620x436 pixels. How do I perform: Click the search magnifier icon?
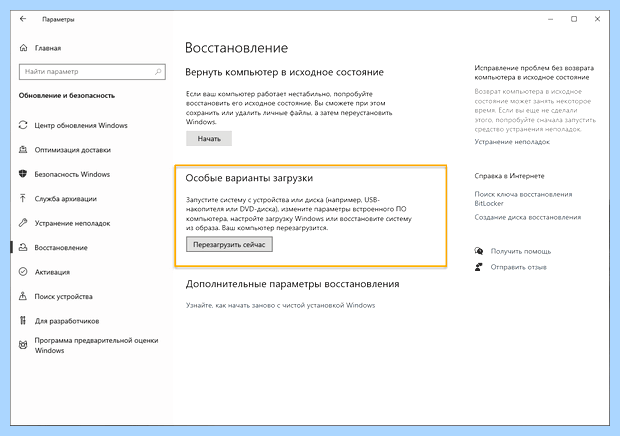[x=158, y=72]
